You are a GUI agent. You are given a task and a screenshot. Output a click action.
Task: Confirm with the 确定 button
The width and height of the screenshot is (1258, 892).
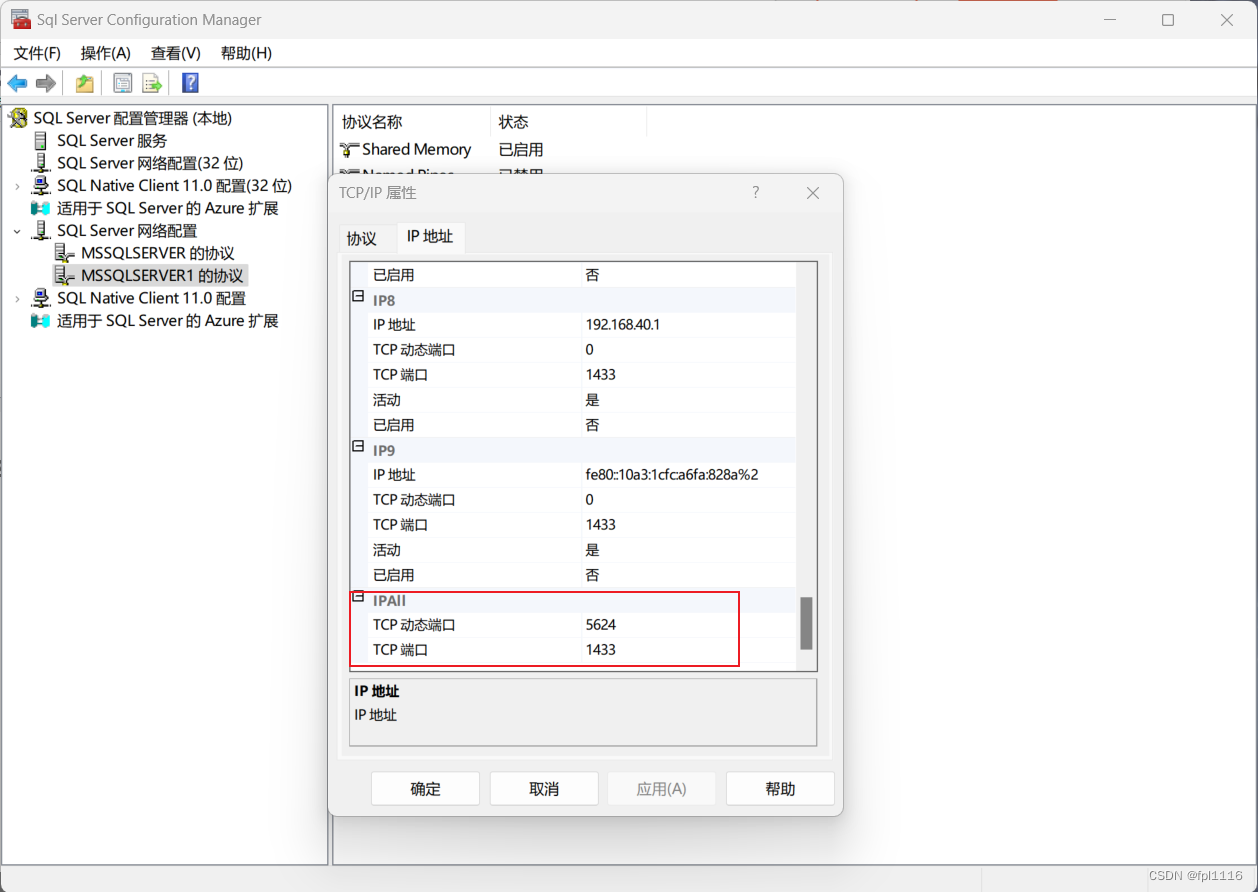click(425, 789)
